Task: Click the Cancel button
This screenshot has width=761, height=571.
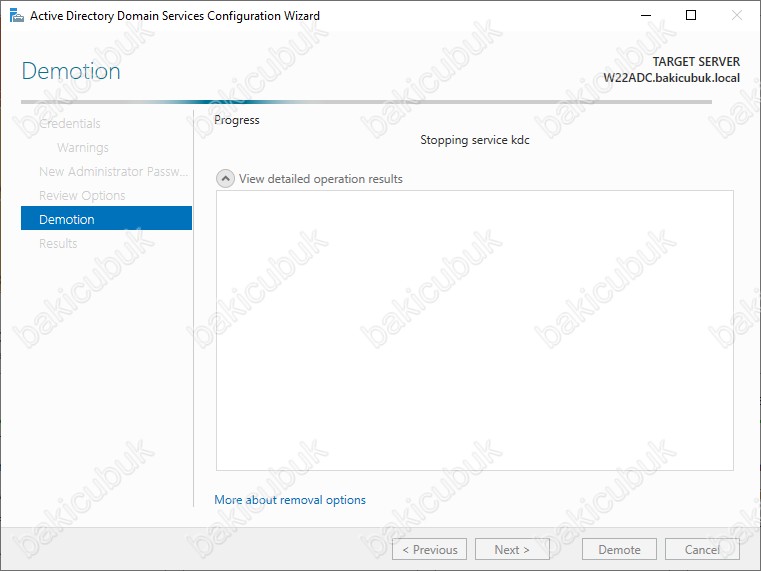Action: coord(702,549)
